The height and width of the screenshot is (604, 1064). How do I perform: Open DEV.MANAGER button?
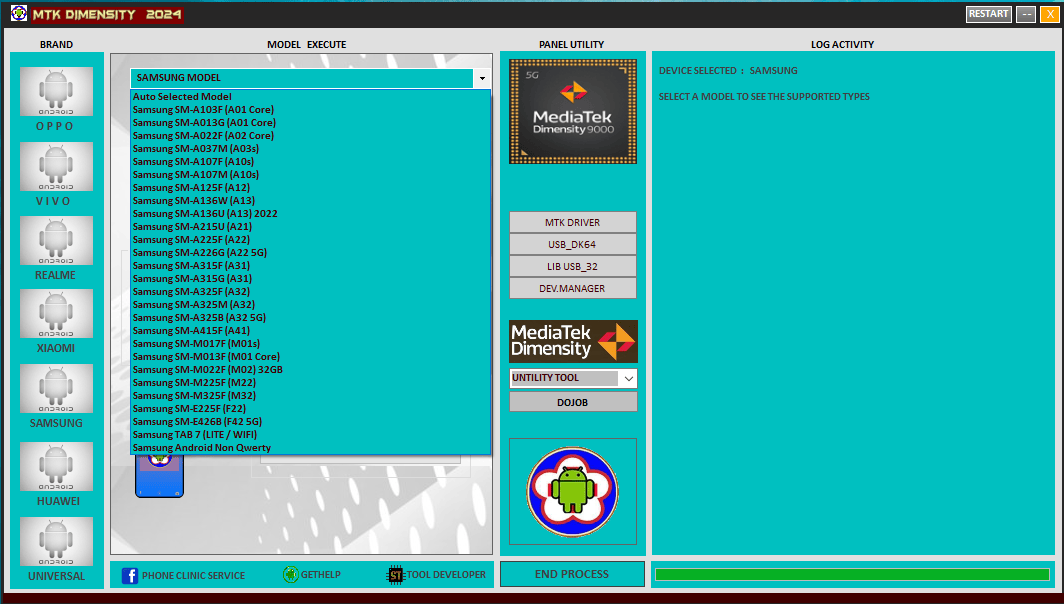pos(573,288)
